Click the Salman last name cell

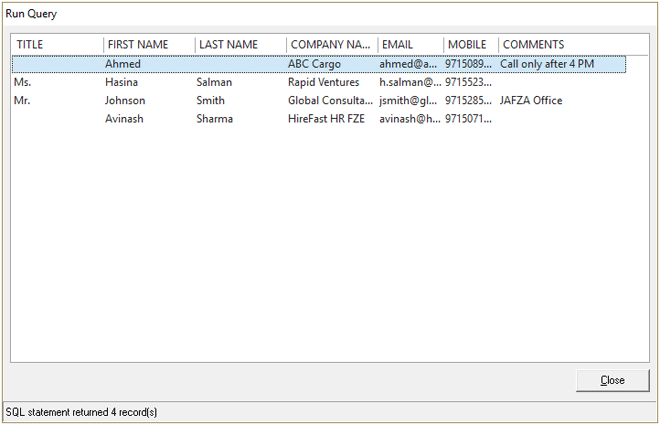214,82
